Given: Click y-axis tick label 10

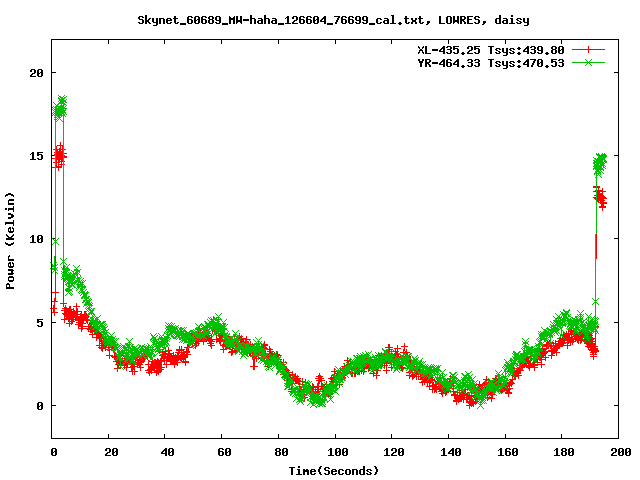Looking at the screenshot, I should [36, 240].
